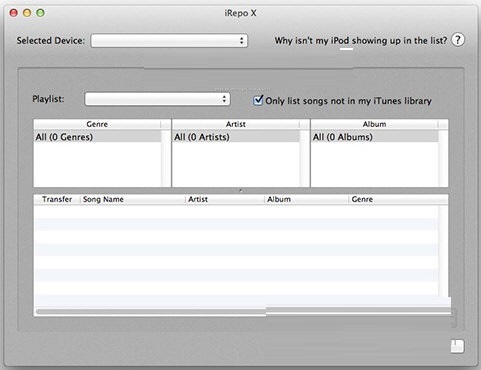Viewport: 481px width, 370px height.
Task: Click the Genre column header in song table
Action: tap(398, 199)
